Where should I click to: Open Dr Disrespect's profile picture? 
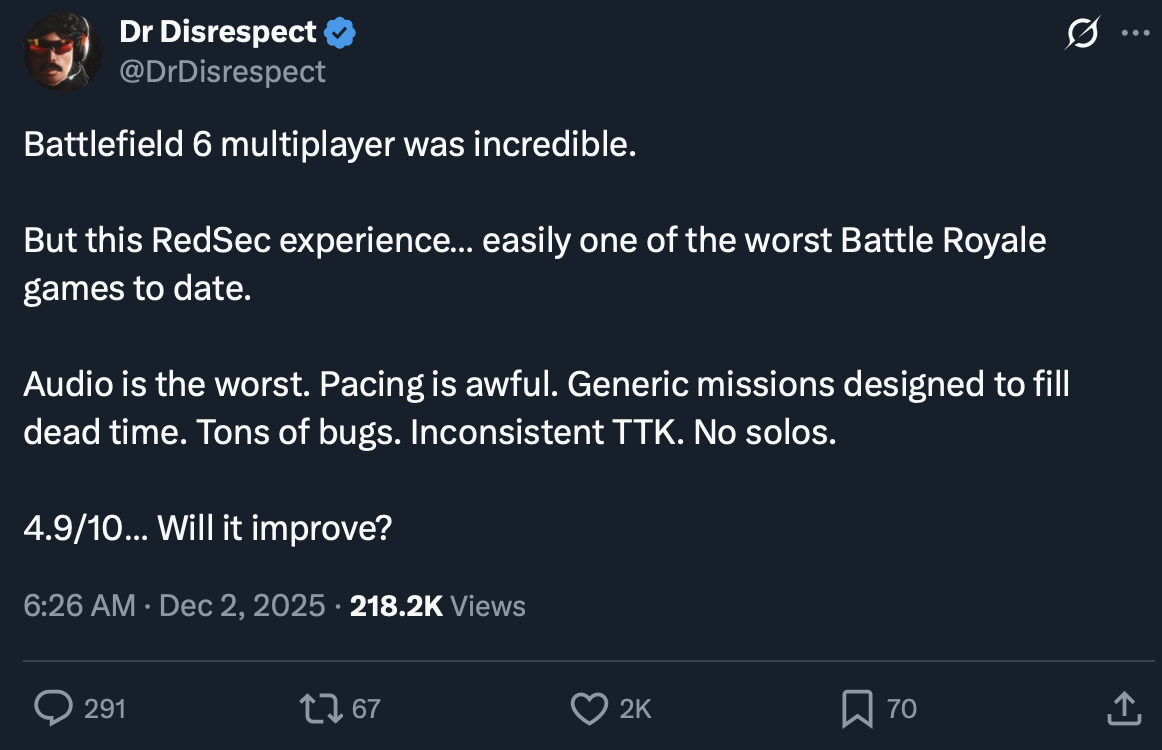coord(63,50)
